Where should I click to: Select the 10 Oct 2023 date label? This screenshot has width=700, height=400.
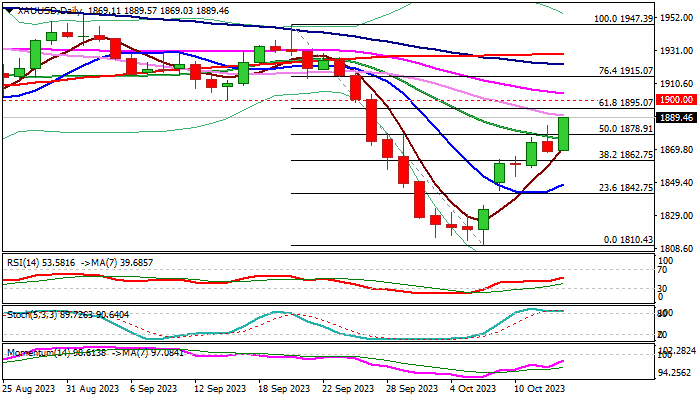point(540,387)
